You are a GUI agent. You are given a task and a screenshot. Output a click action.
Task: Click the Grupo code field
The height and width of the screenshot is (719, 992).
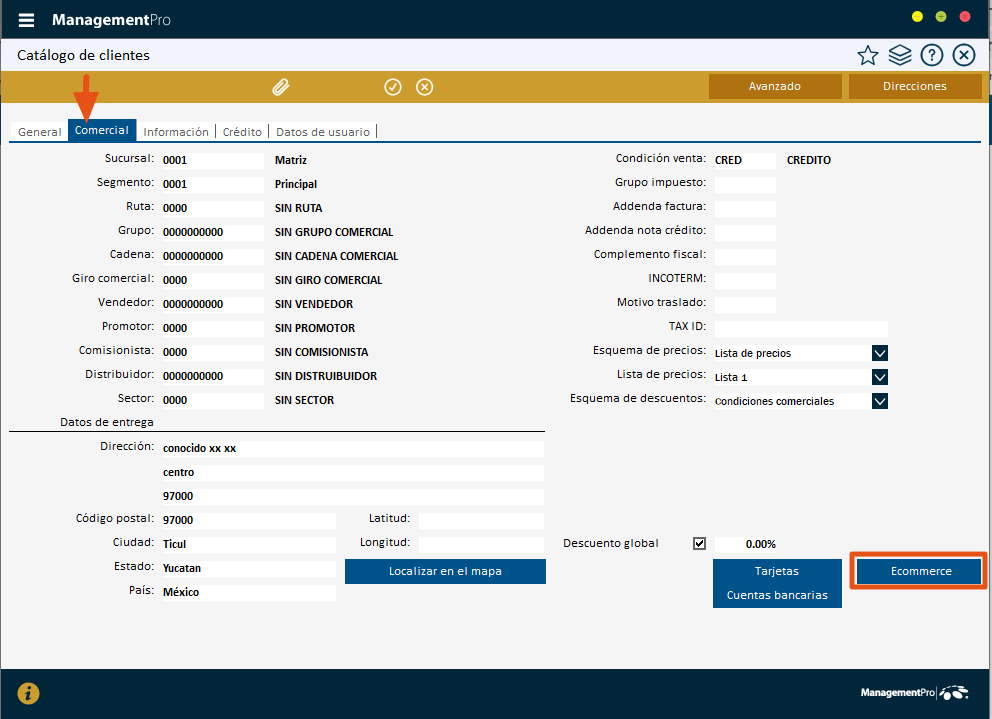tap(213, 232)
